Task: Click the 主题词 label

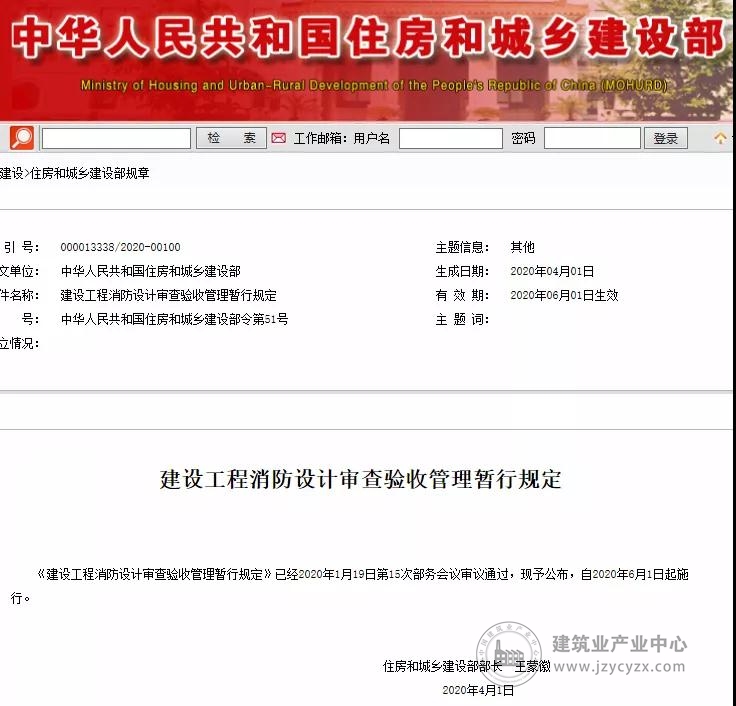Action: coord(462,320)
